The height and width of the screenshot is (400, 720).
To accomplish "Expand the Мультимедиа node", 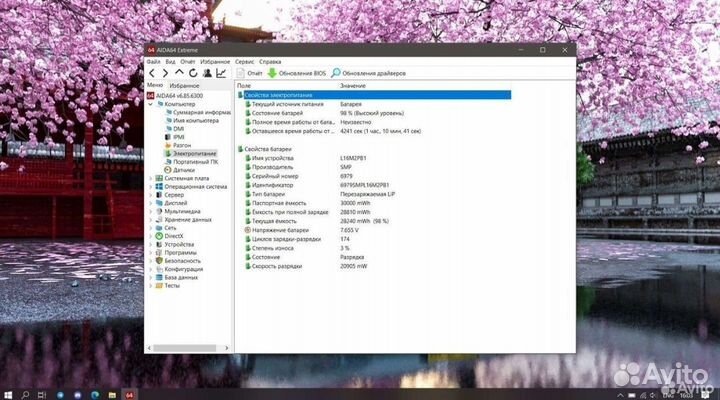I will click(x=150, y=211).
